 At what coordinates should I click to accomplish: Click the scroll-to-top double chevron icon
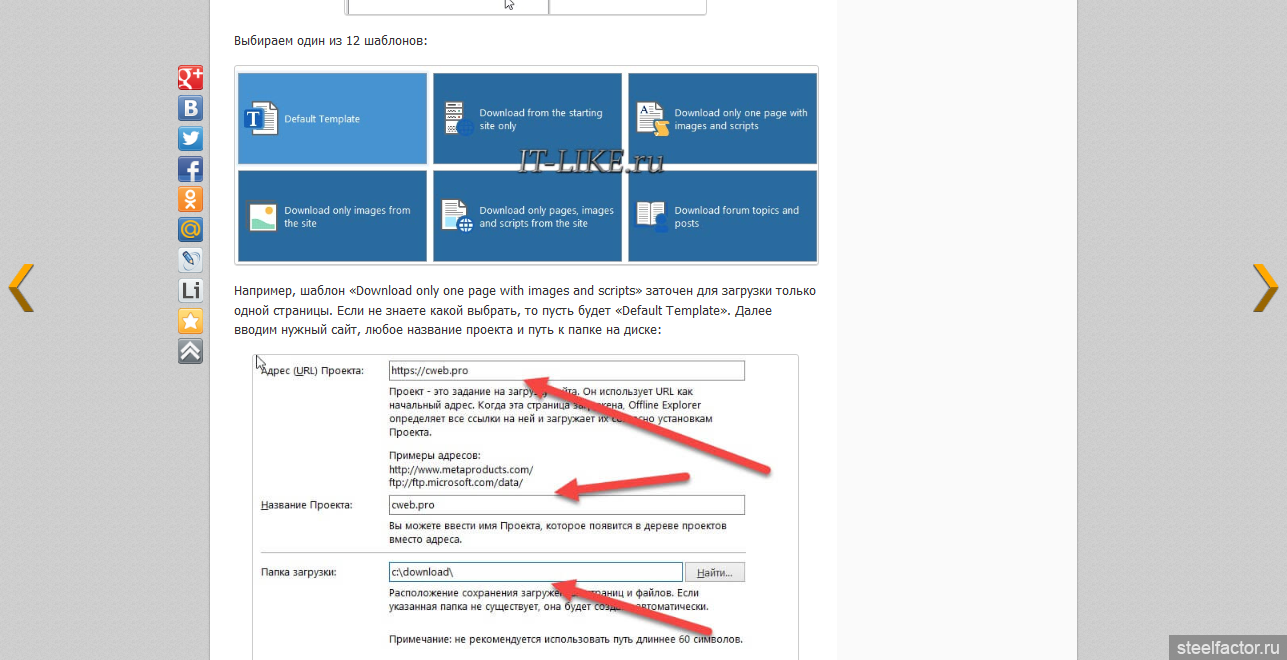tap(190, 351)
